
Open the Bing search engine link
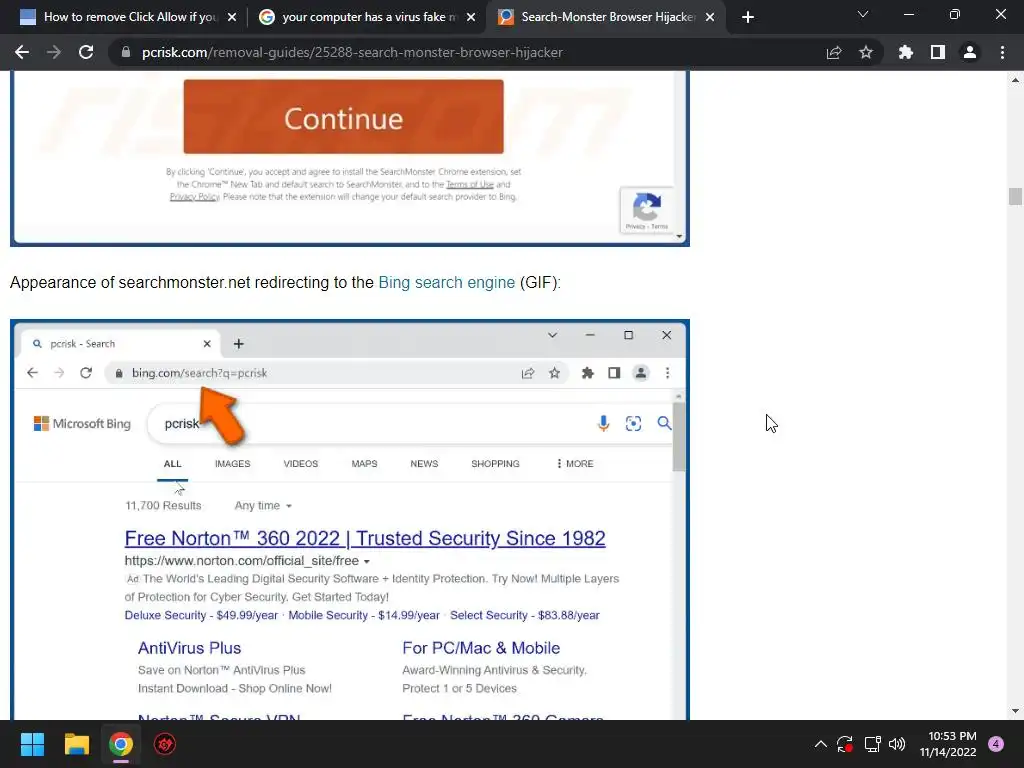447,282
